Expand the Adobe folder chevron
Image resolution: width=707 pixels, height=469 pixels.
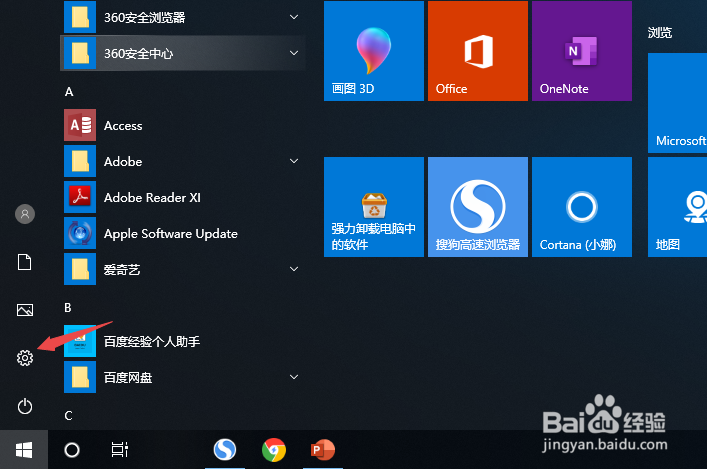(294, 161)
